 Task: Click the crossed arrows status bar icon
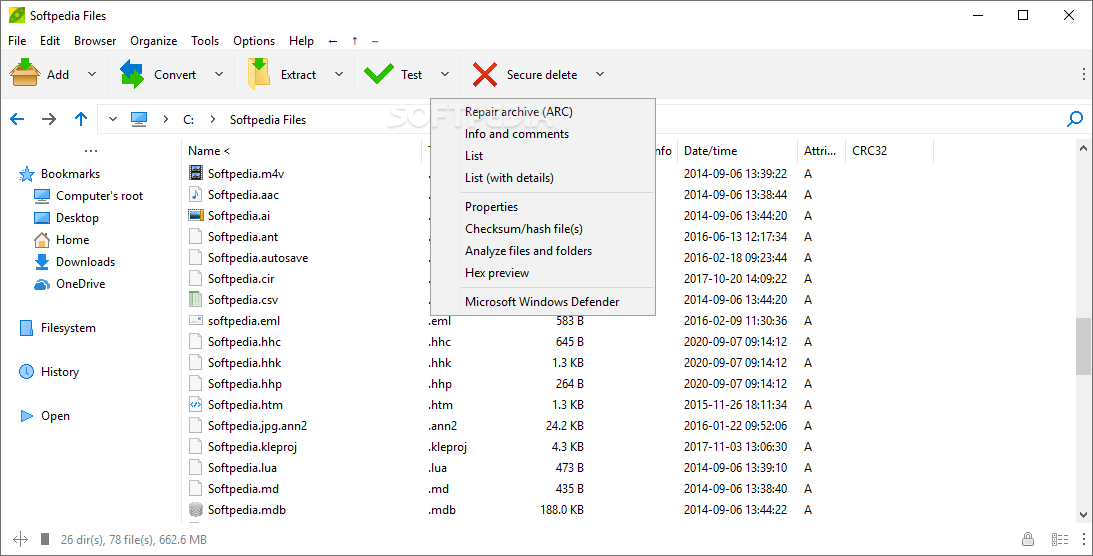20,539
